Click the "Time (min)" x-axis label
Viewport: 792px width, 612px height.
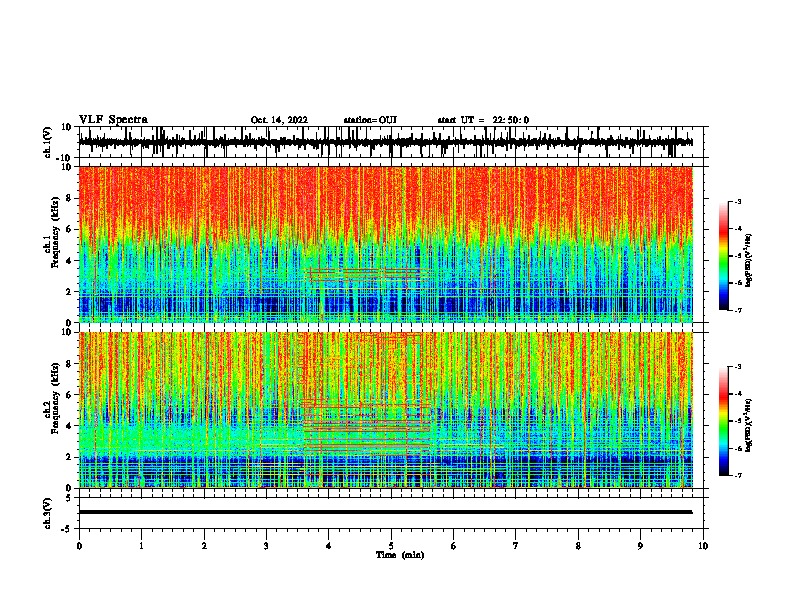point(400,555)
